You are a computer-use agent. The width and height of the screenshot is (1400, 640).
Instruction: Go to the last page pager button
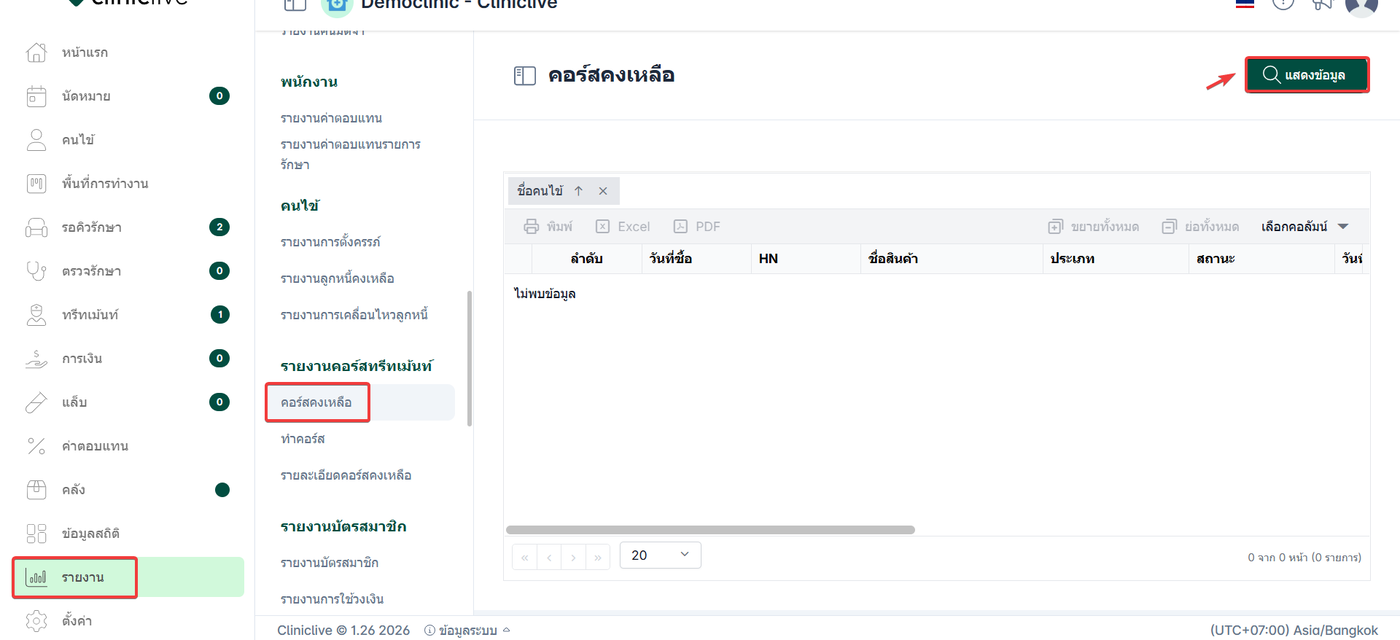598,557
